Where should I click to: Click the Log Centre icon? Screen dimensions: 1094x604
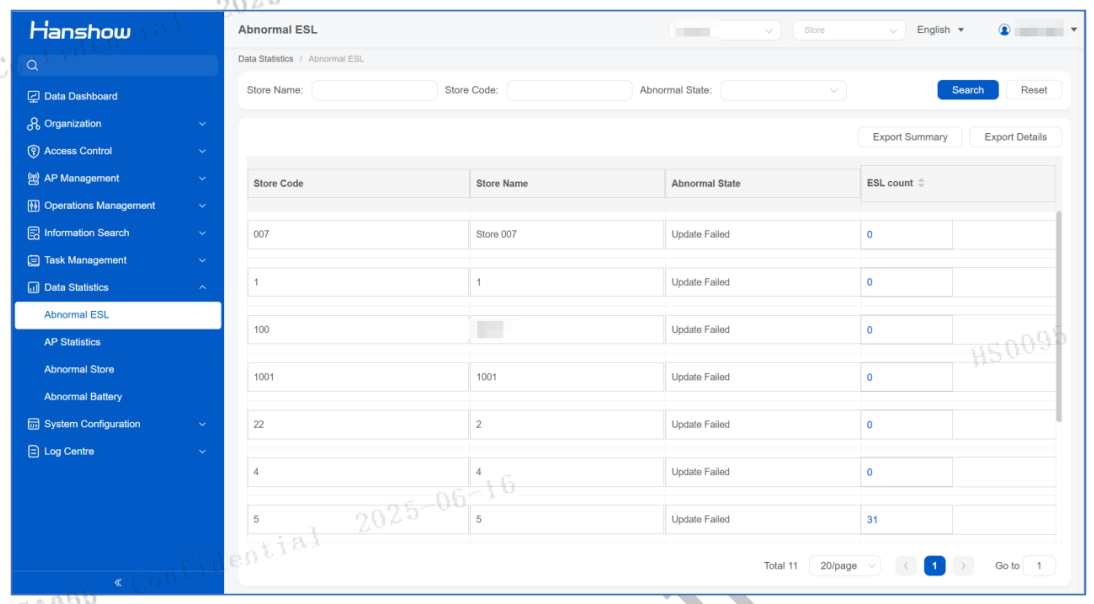[33, 451]
